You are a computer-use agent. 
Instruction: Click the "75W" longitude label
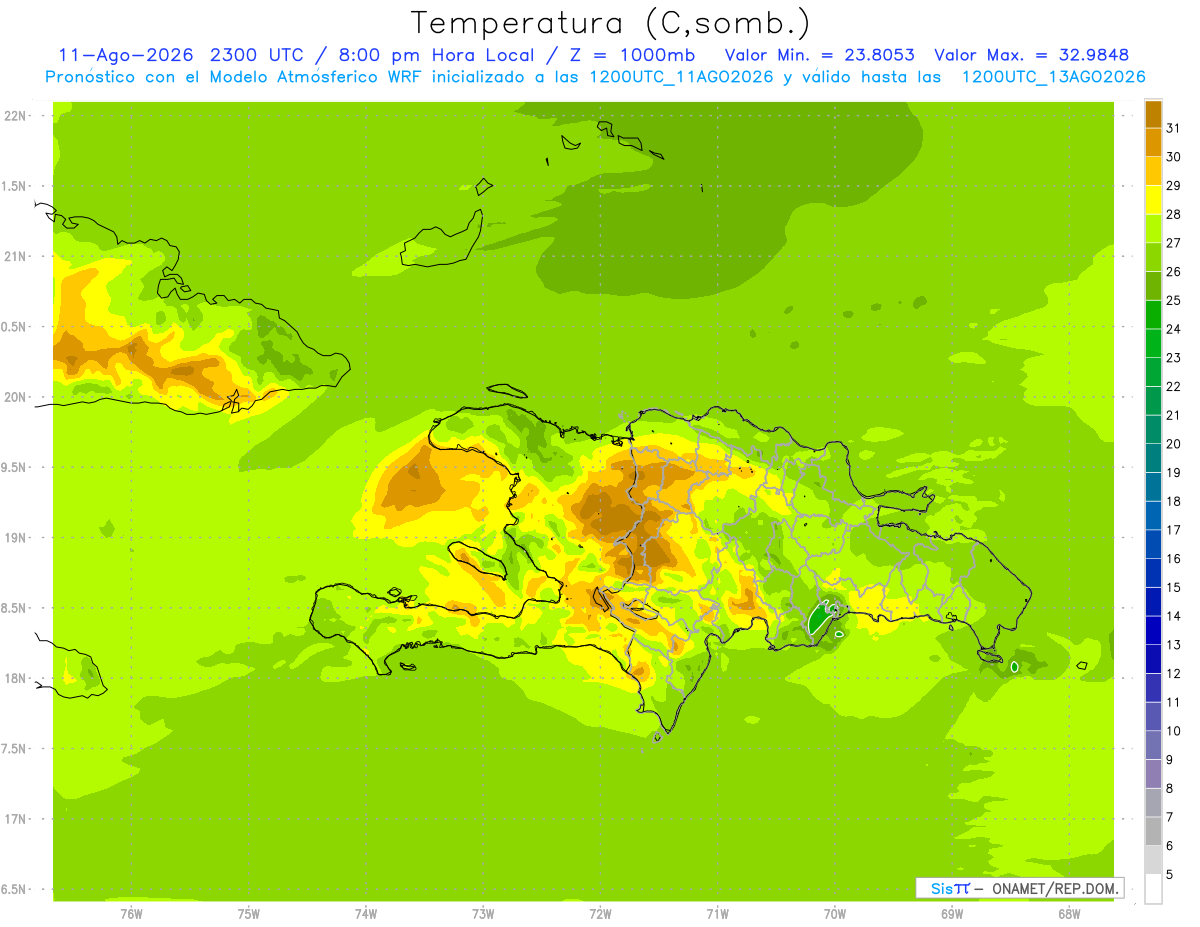[249, 914]
